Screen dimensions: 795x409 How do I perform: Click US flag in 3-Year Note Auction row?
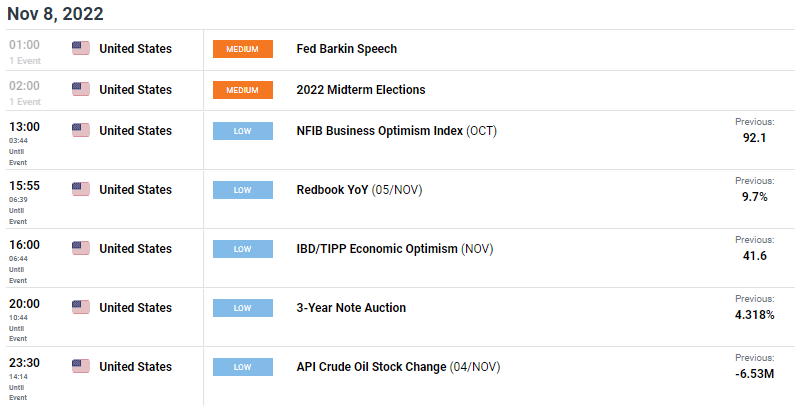pyautogui.click(x=81, y=307)
